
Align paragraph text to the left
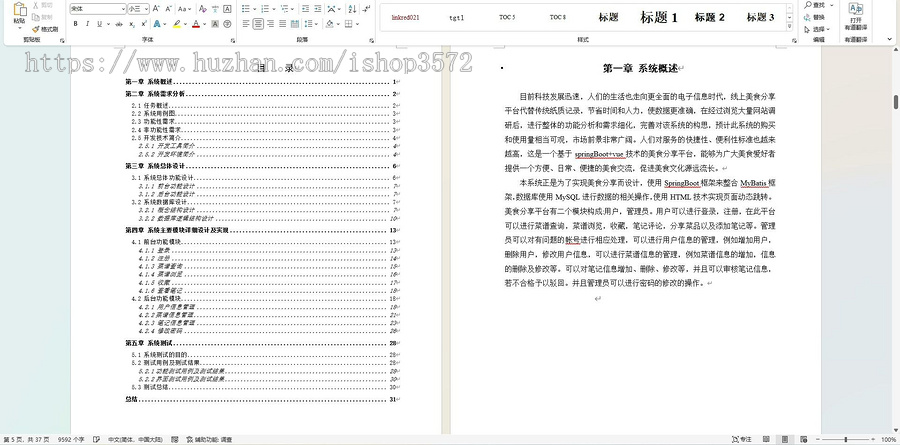246,24
